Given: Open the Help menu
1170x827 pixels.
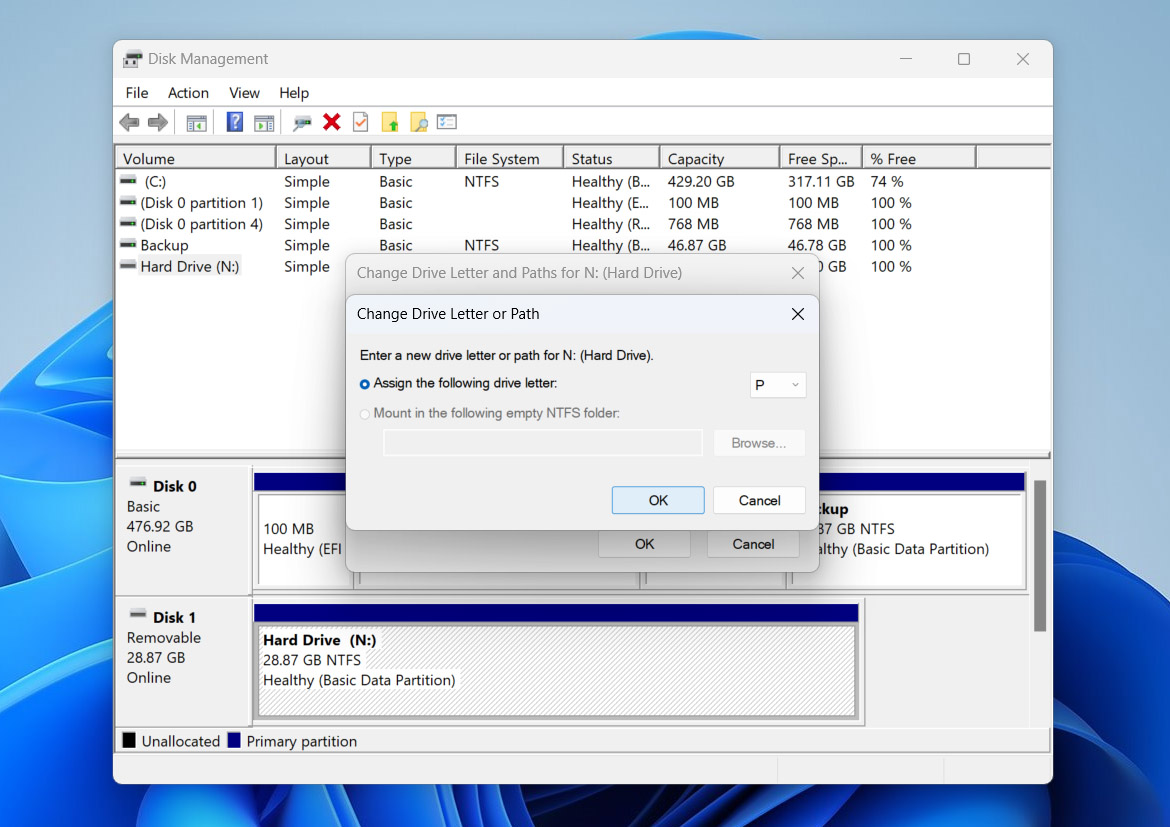Looking at the screenshot, I should (x=294, y=93).
